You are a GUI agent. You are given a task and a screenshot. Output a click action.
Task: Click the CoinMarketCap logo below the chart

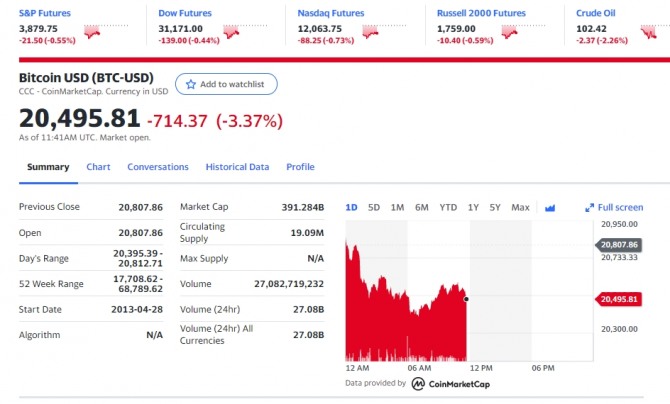pyautogui.click(x=451, y=383)
